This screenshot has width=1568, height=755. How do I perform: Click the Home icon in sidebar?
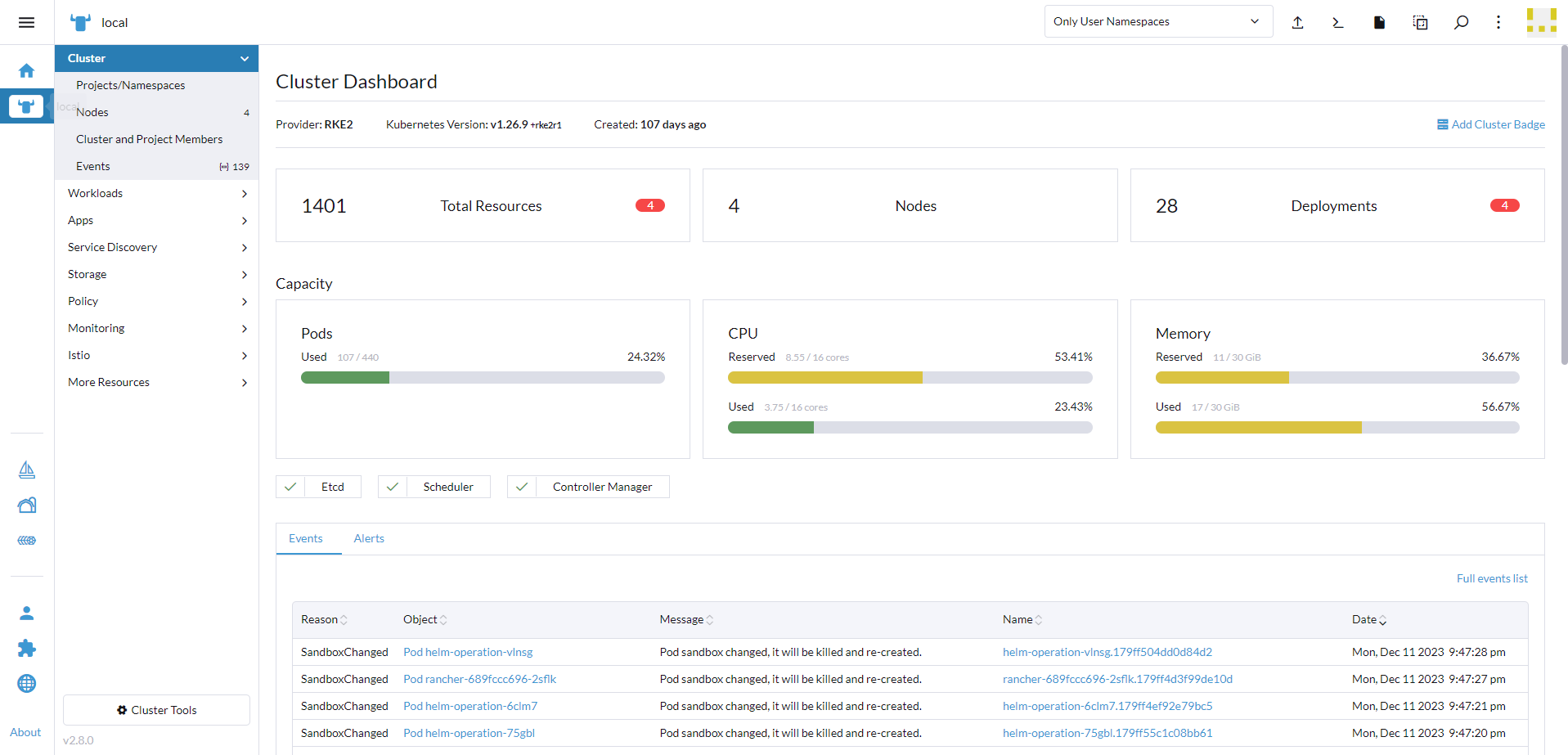click(26, 71)
